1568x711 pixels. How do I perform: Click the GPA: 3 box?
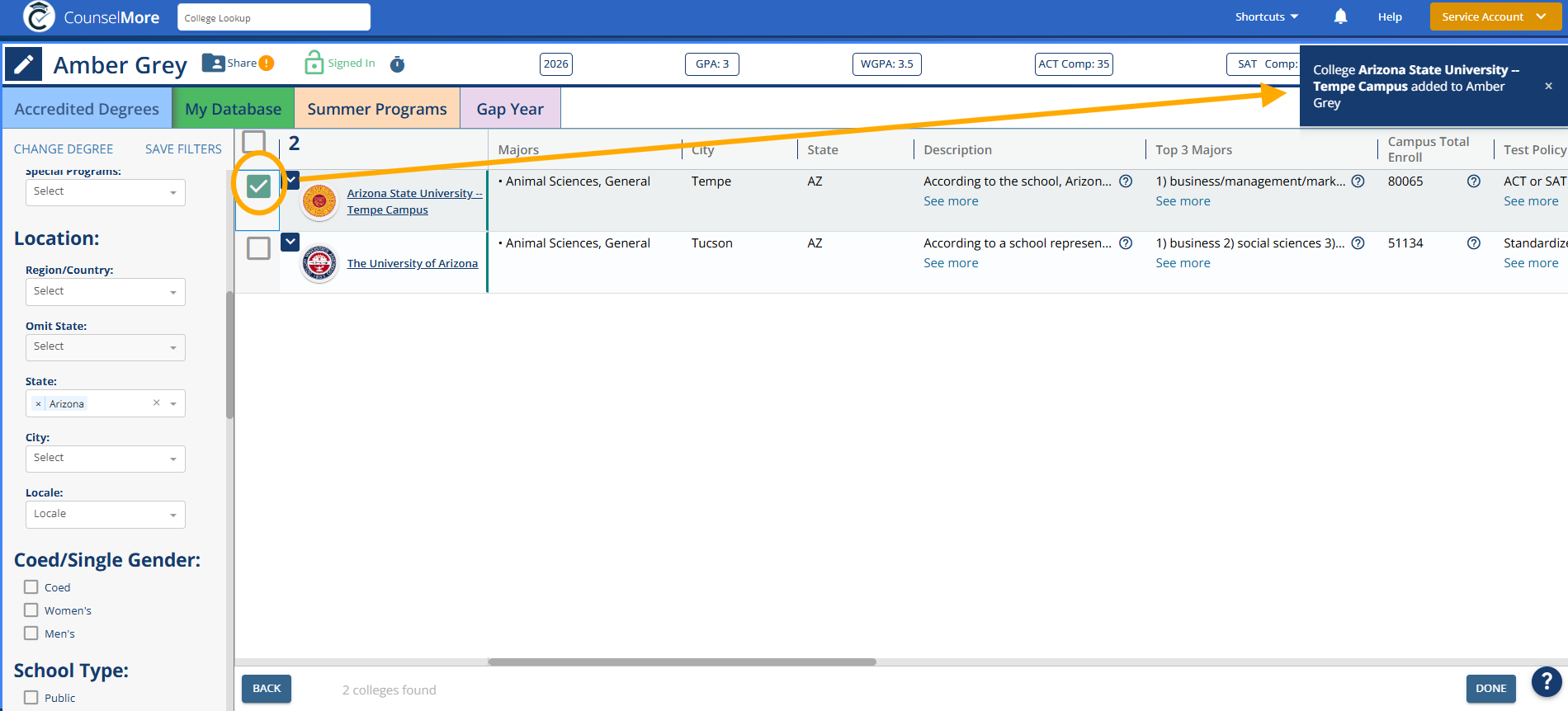(x=712, y=64)
